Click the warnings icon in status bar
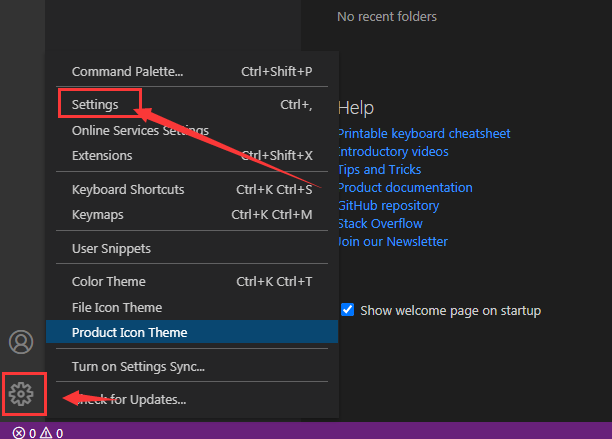 (46, 432)
